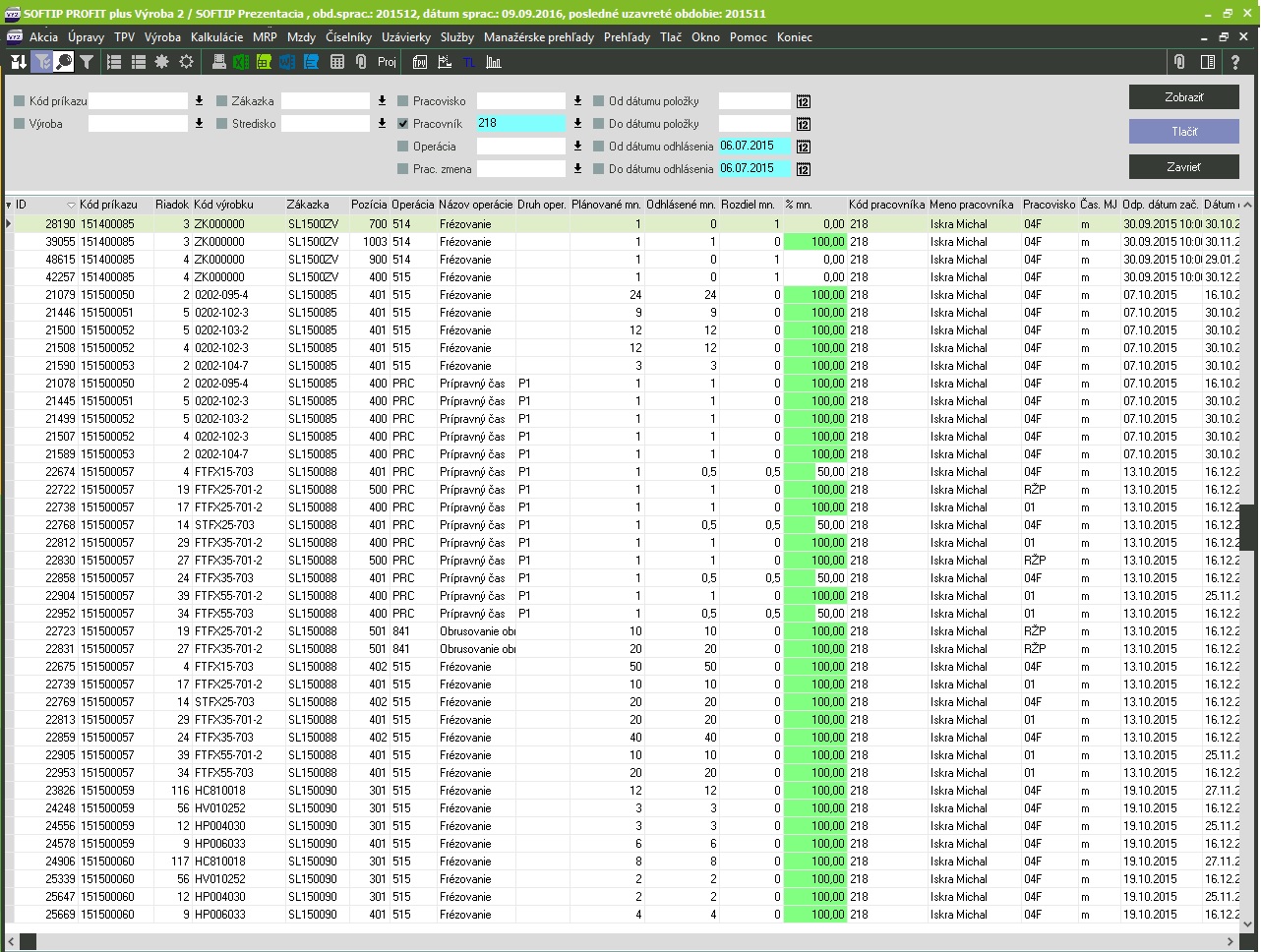Open the Pracovisko lookup arrow
The width and height of the screenshot is (1261, 952).
[577, 101]
